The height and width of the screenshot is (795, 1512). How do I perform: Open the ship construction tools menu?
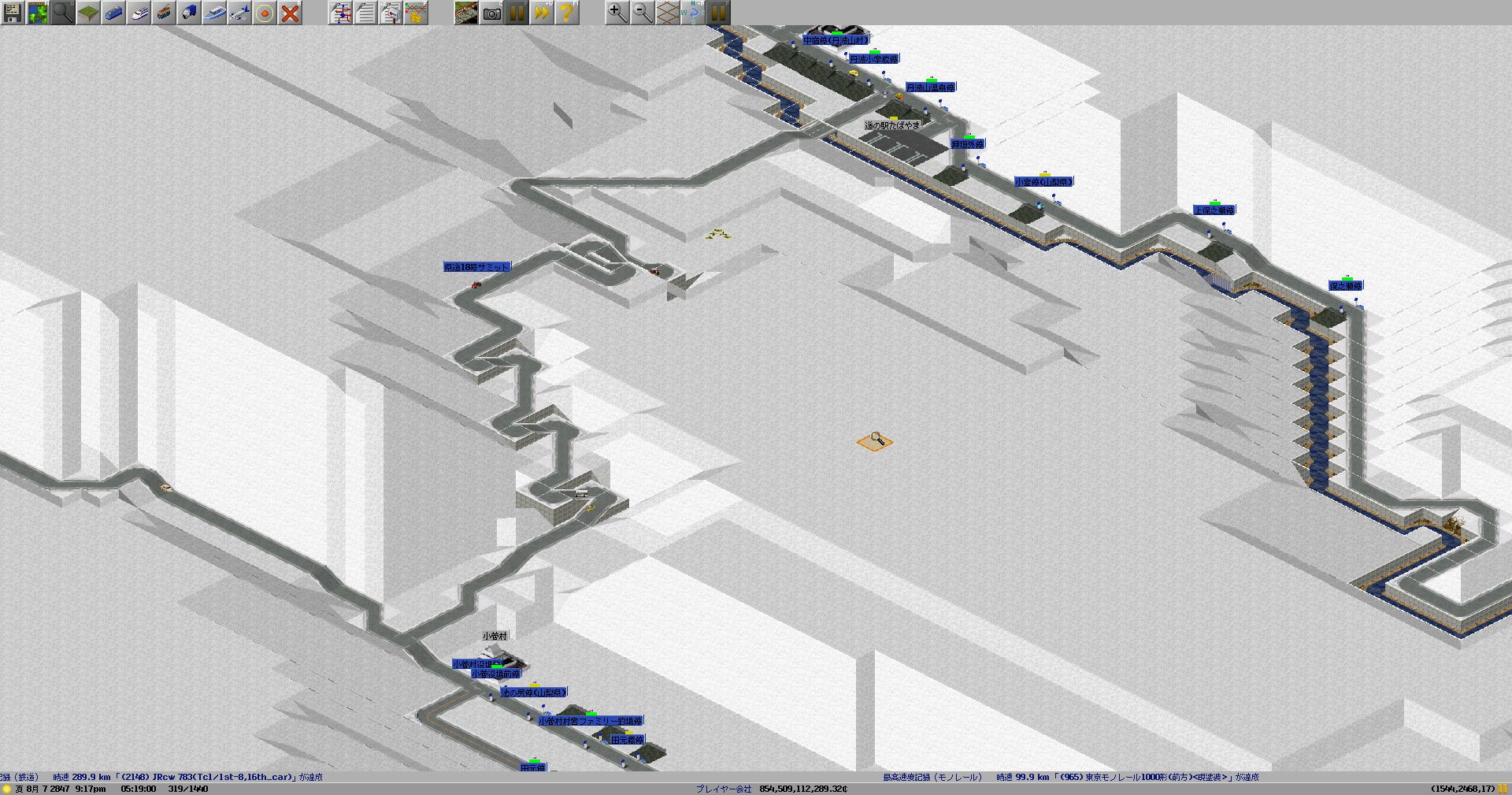[x=214, y=13]
